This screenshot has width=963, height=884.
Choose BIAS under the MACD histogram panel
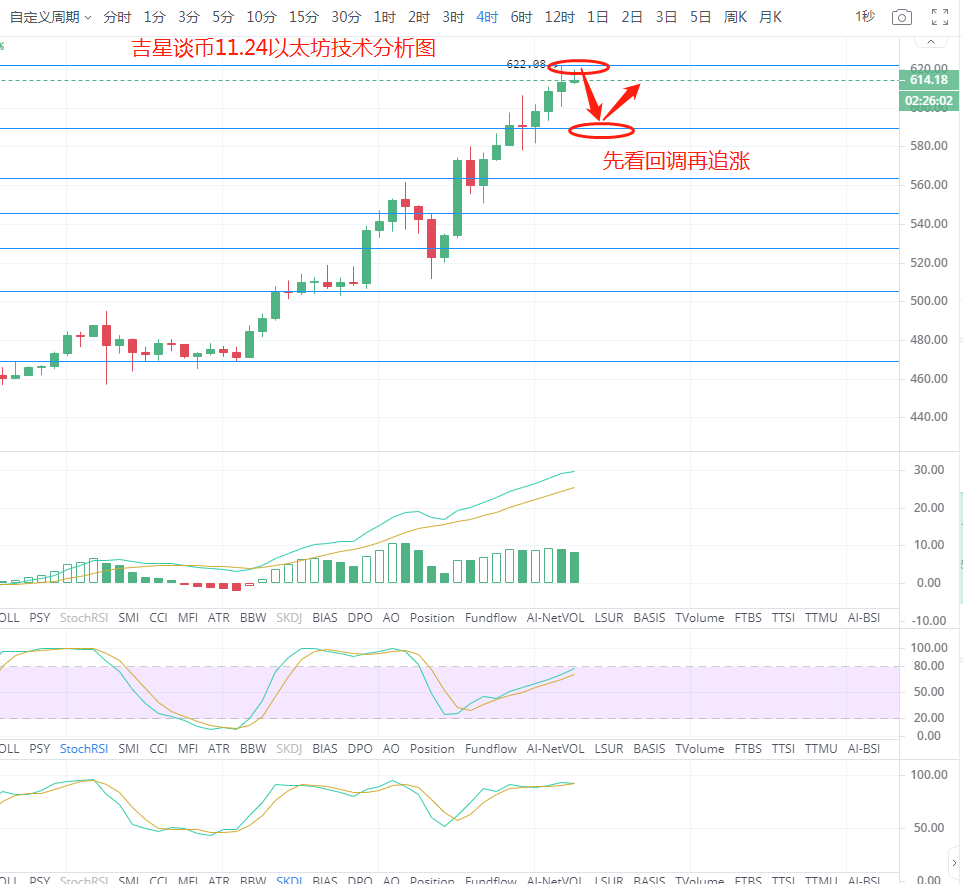tap(325, 617)
